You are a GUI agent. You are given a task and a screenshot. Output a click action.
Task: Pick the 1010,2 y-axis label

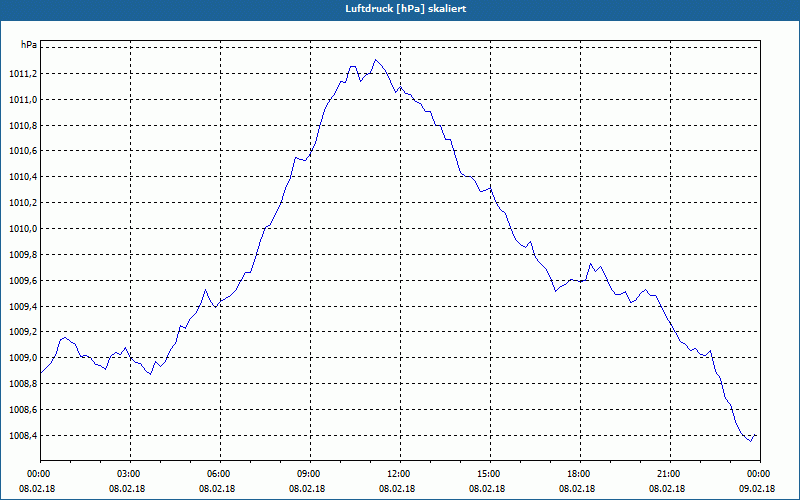(x=23, y=203)
